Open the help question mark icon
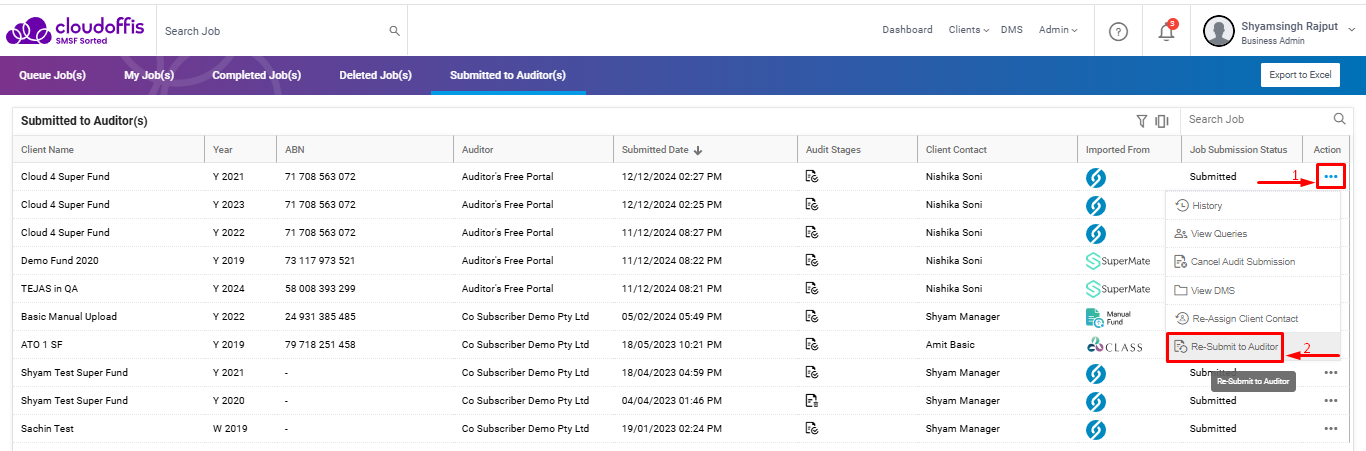The height and width of the screenshot is (451, 1366). 1119,31
